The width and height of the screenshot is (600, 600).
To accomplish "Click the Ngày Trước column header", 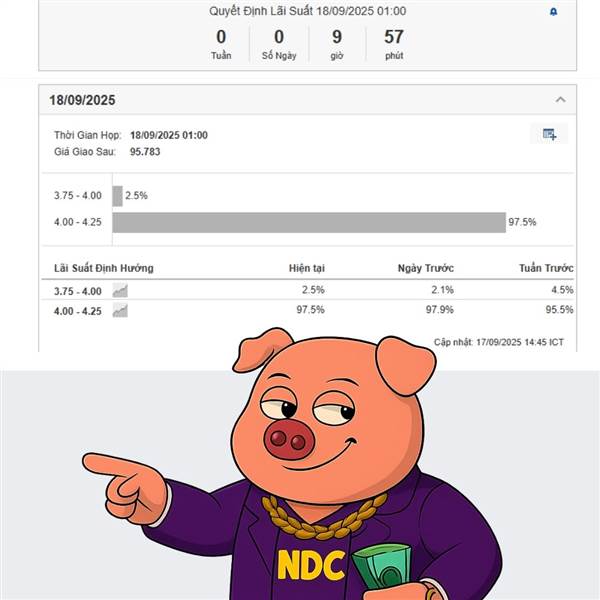I will click(426, 268).
